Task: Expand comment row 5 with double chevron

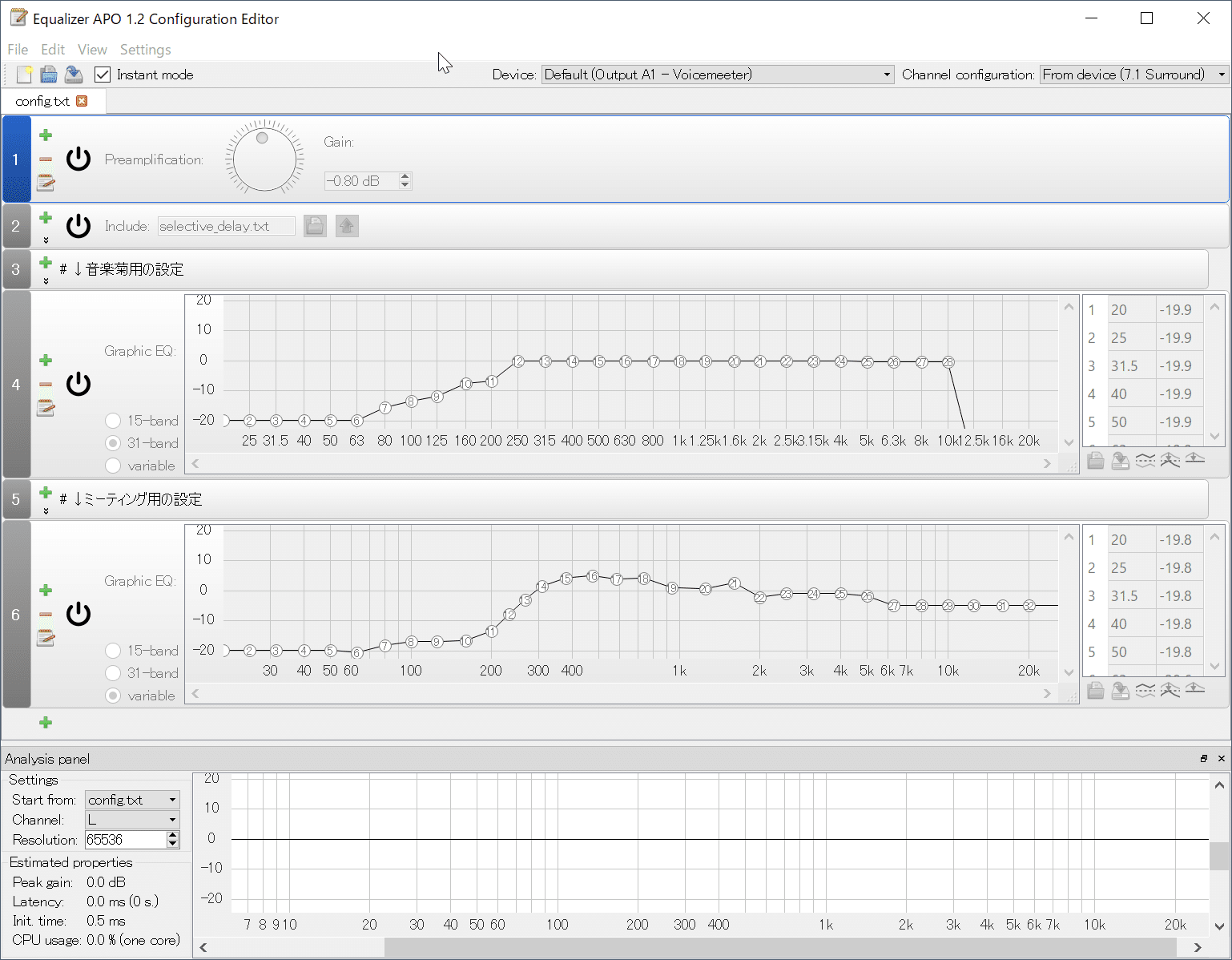Action: pyautogui.click(x=46, y=511)
